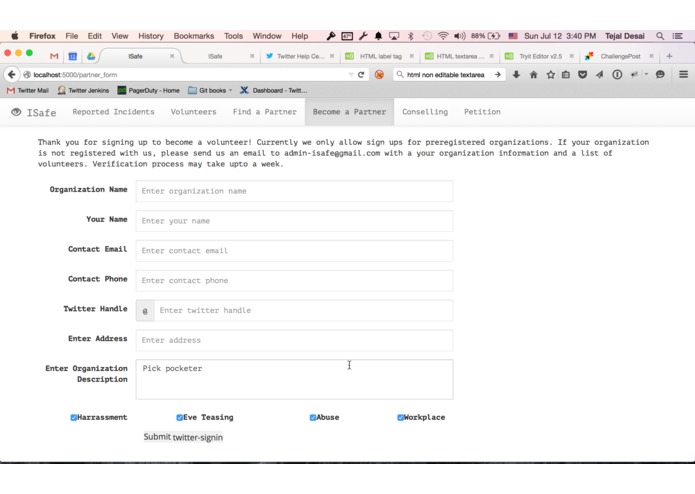This screenshot has width=695, height=494.
Task: Click into the Organization Description textarea
Action: (x=294, y=380)
